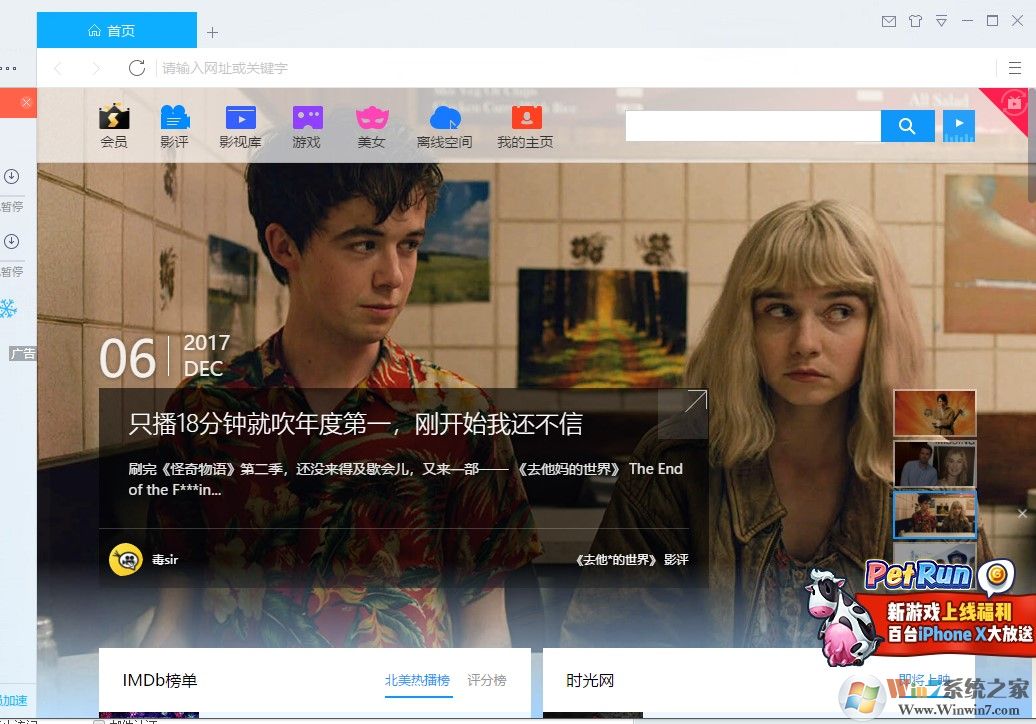Open the 影评 film reviews icon

click(x=175, y=126)
